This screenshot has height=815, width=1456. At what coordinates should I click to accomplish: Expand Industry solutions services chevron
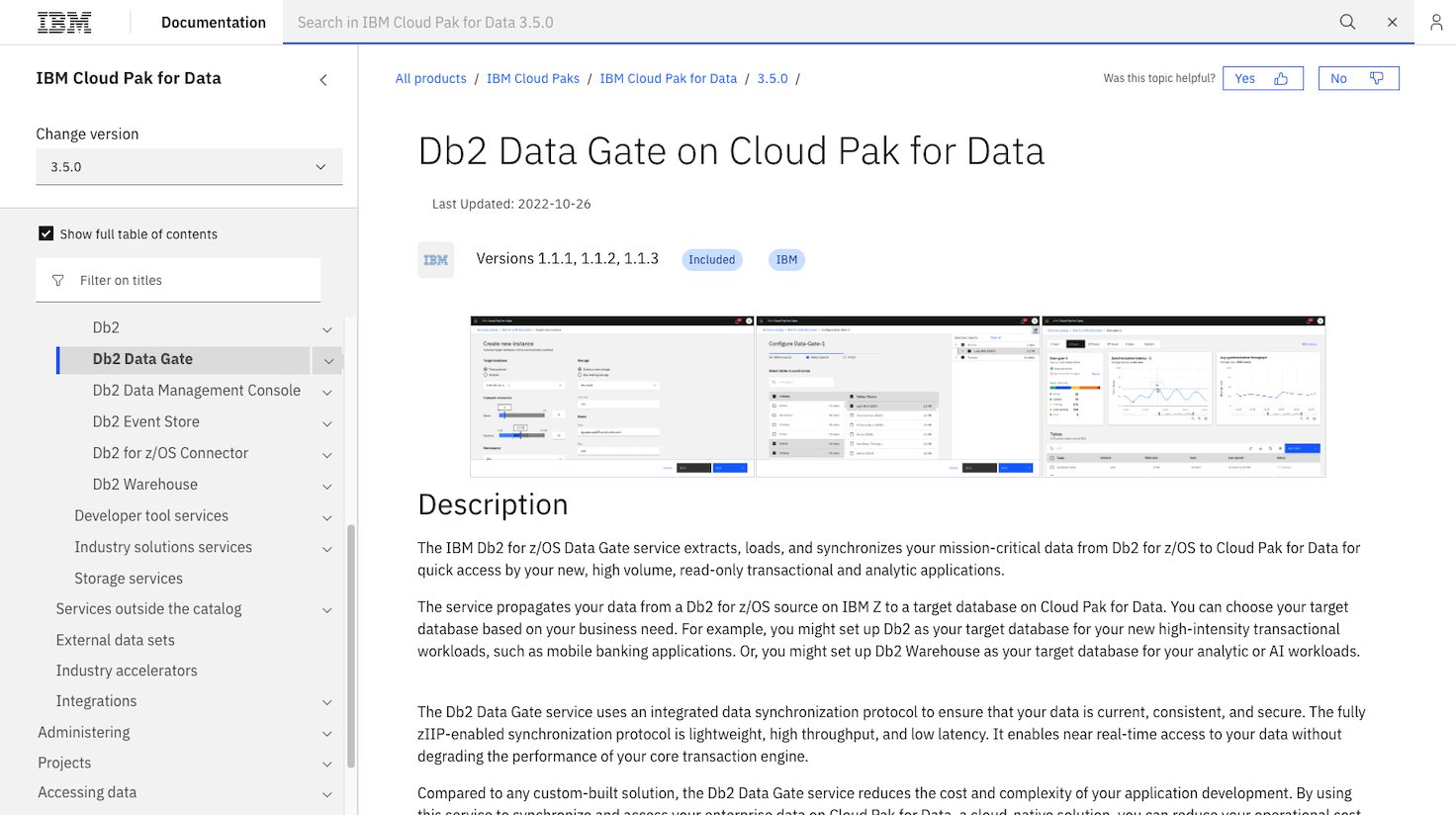point(327,549)
